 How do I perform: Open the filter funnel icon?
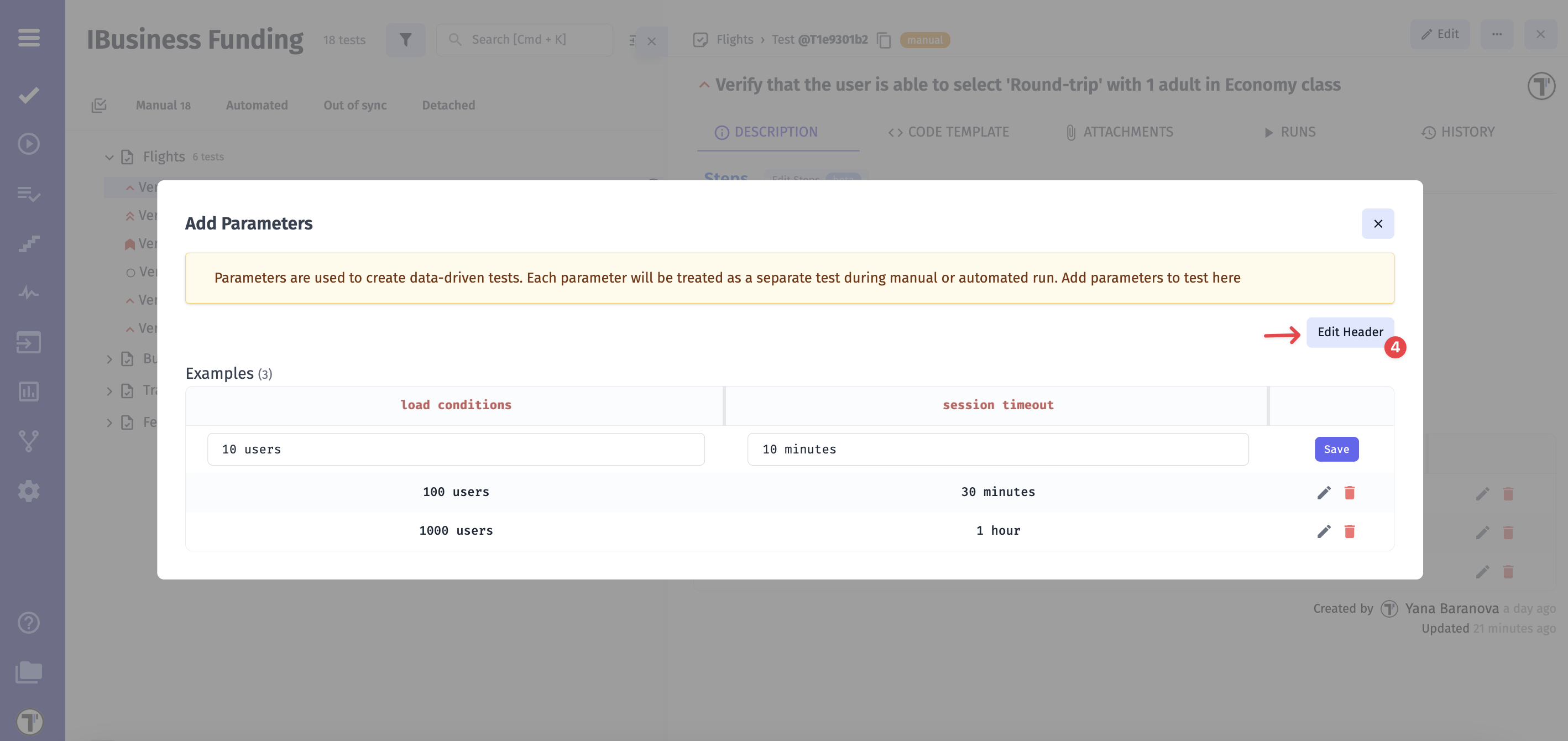[x=405, y=40]
